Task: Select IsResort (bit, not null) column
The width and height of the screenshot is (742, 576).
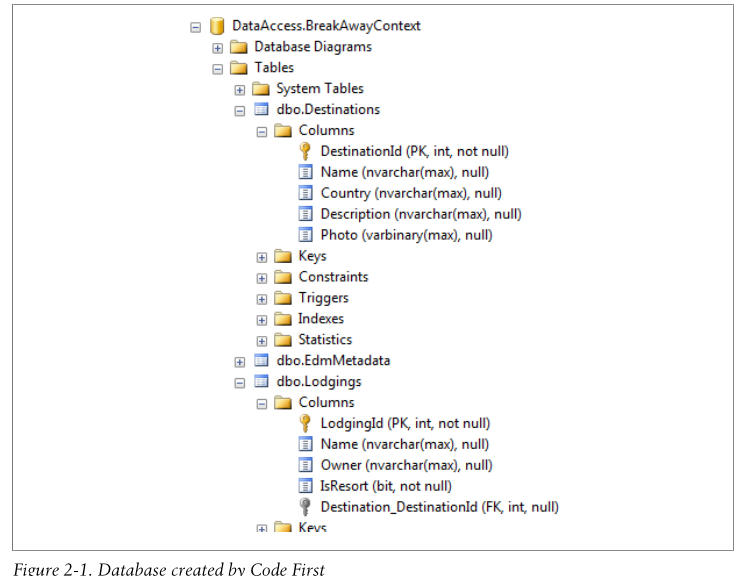Action: point(386,486)
